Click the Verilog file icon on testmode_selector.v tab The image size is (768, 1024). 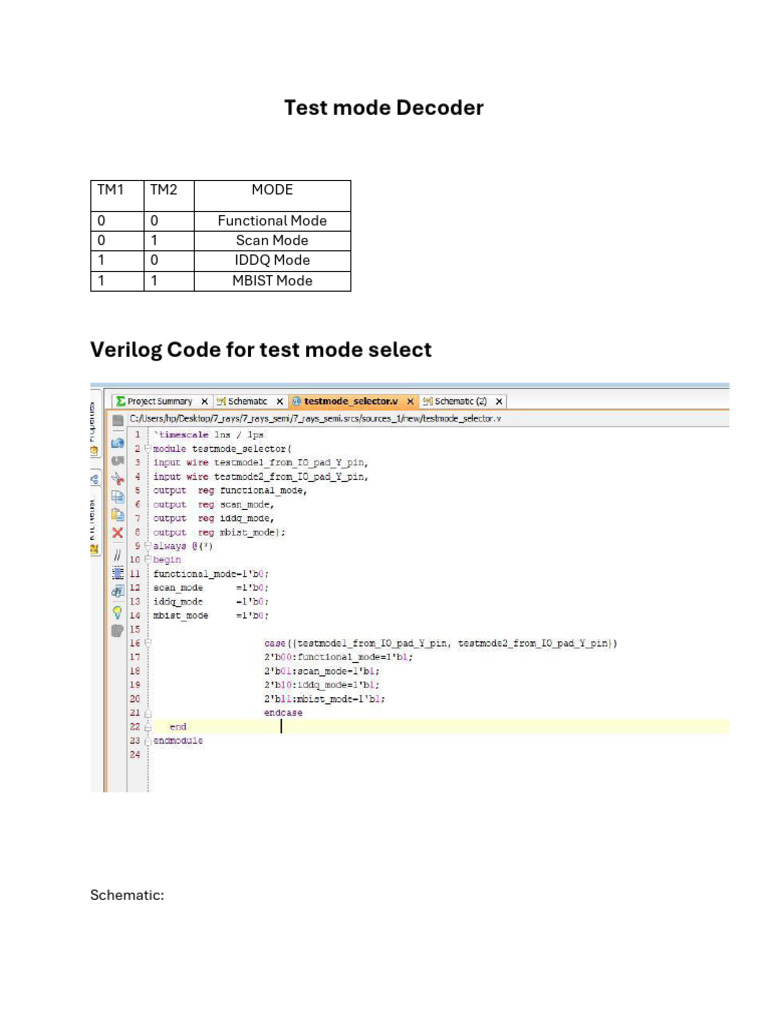click(x=296, y=401)
